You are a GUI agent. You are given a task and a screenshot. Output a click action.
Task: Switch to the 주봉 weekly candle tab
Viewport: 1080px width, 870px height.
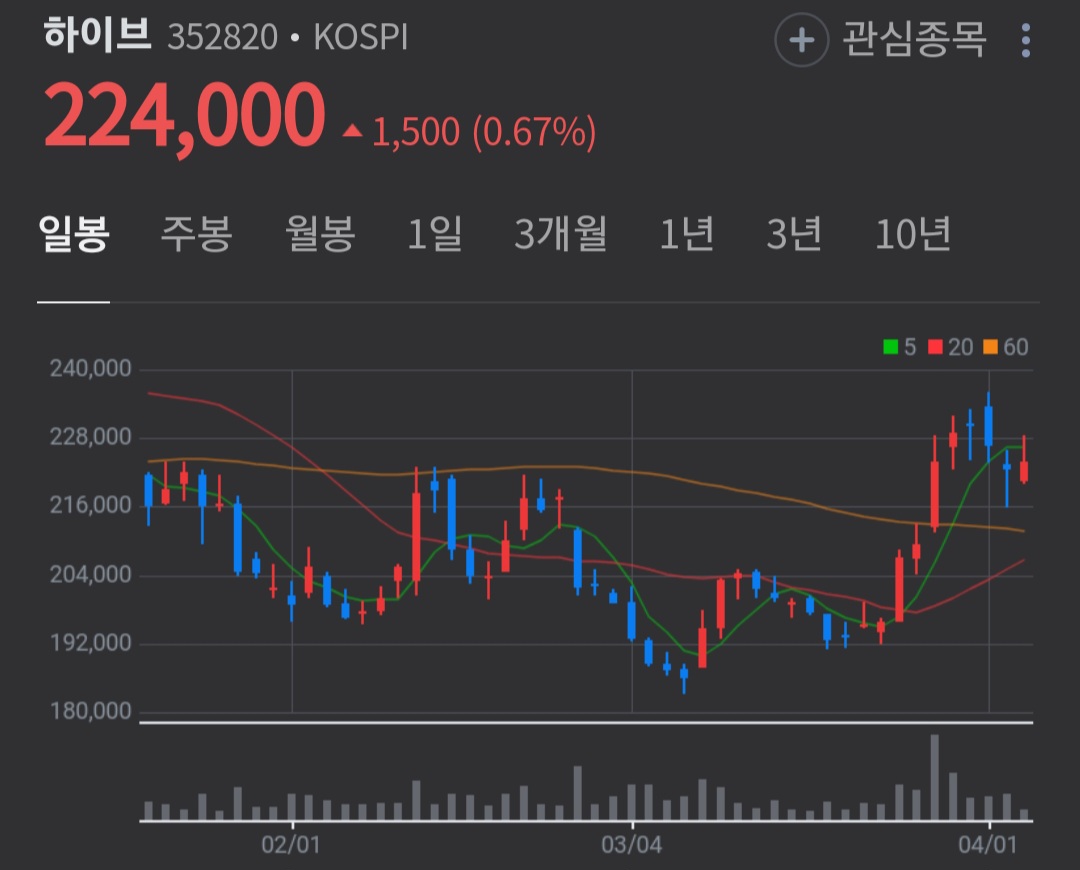click(196, 234)
